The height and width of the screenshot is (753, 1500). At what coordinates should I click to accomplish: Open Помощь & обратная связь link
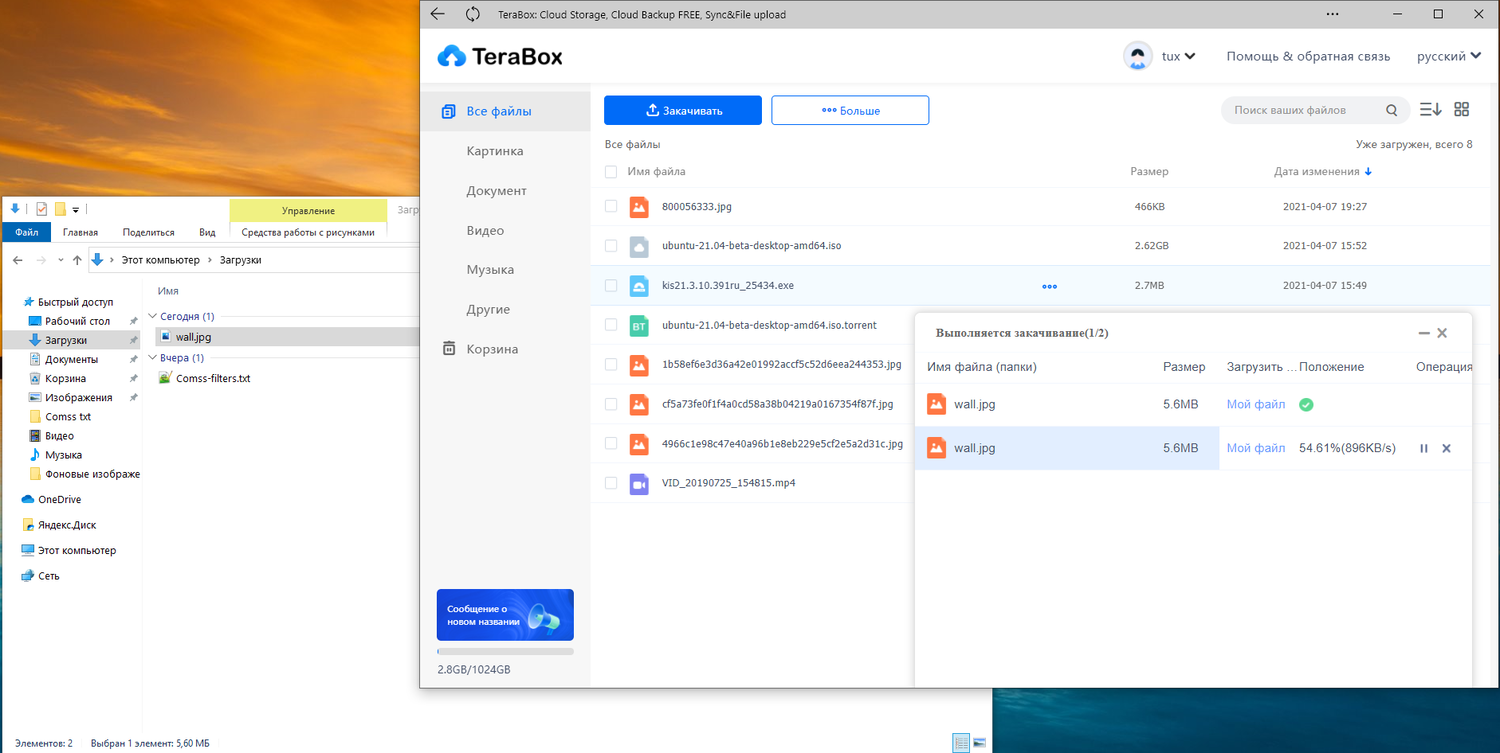tap(1308, 57)
